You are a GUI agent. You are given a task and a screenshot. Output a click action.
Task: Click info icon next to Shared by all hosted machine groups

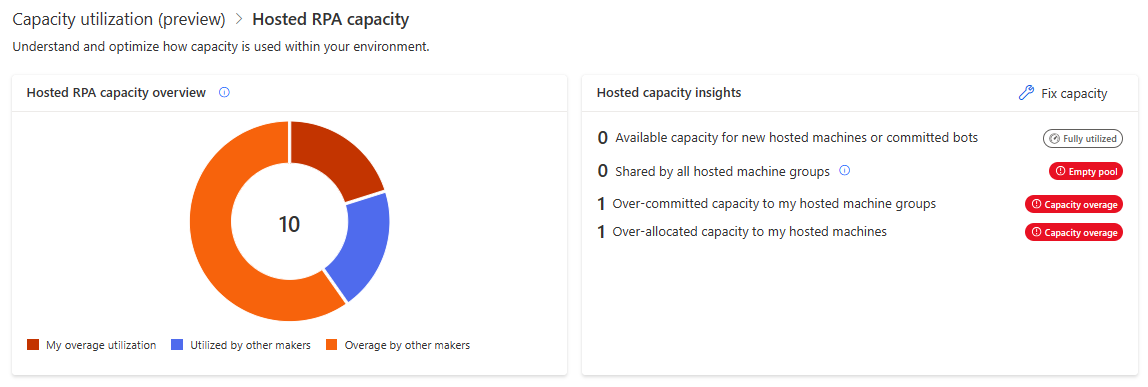[x=844, y=170]
